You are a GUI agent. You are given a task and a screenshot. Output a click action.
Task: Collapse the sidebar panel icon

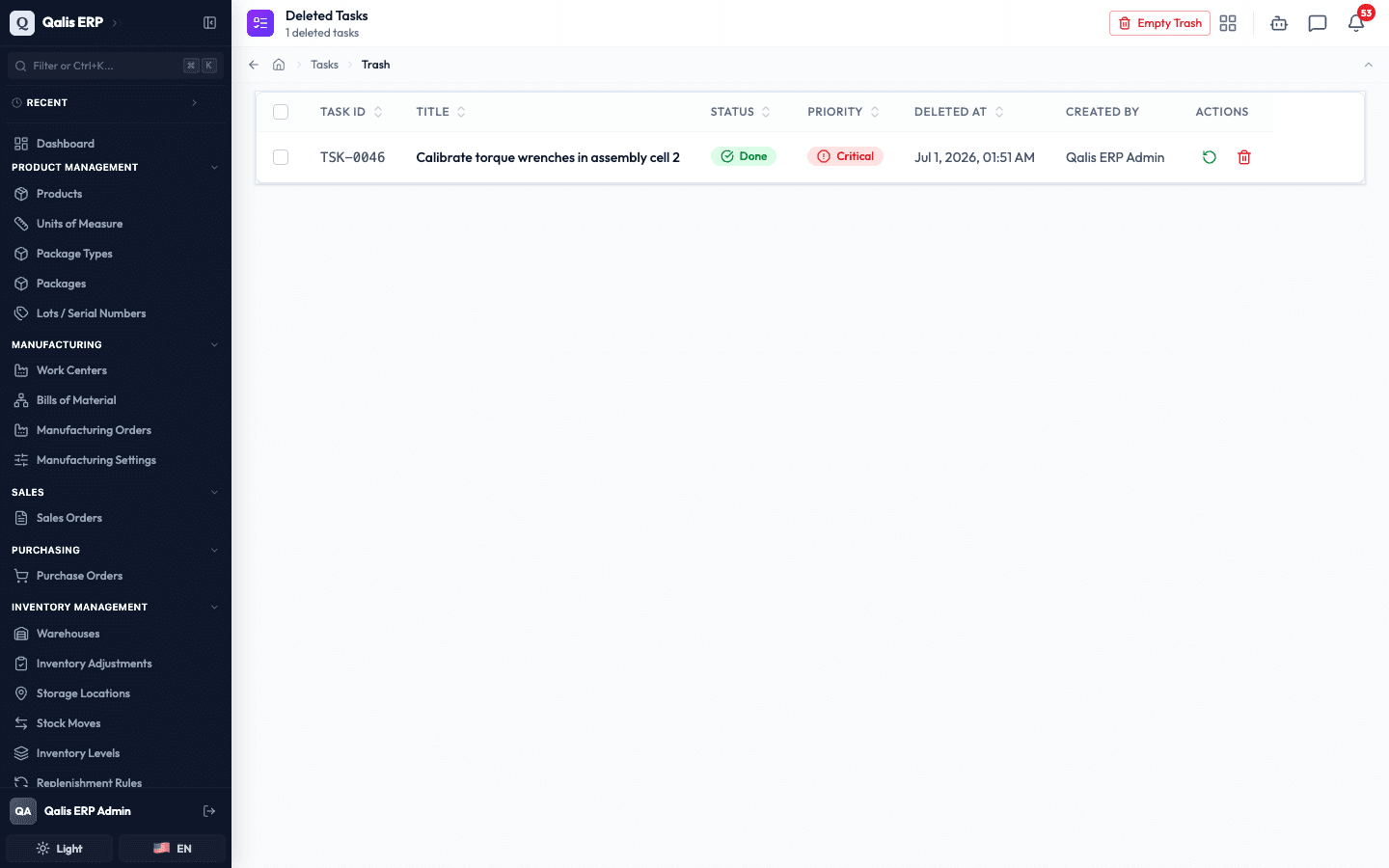coord(209,22)
